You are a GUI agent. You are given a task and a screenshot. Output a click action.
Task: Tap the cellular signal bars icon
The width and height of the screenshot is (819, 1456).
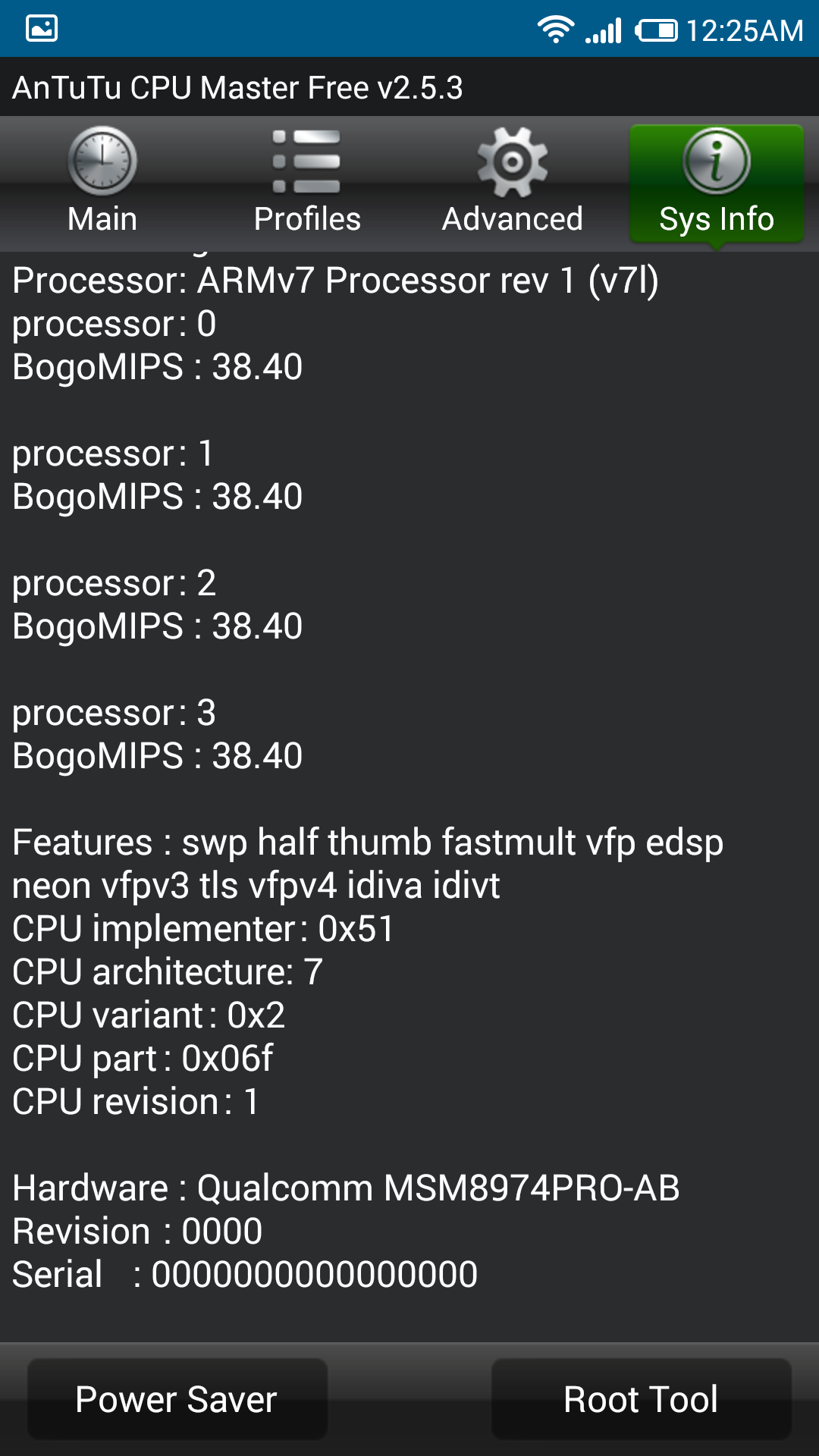coord(604,31)
